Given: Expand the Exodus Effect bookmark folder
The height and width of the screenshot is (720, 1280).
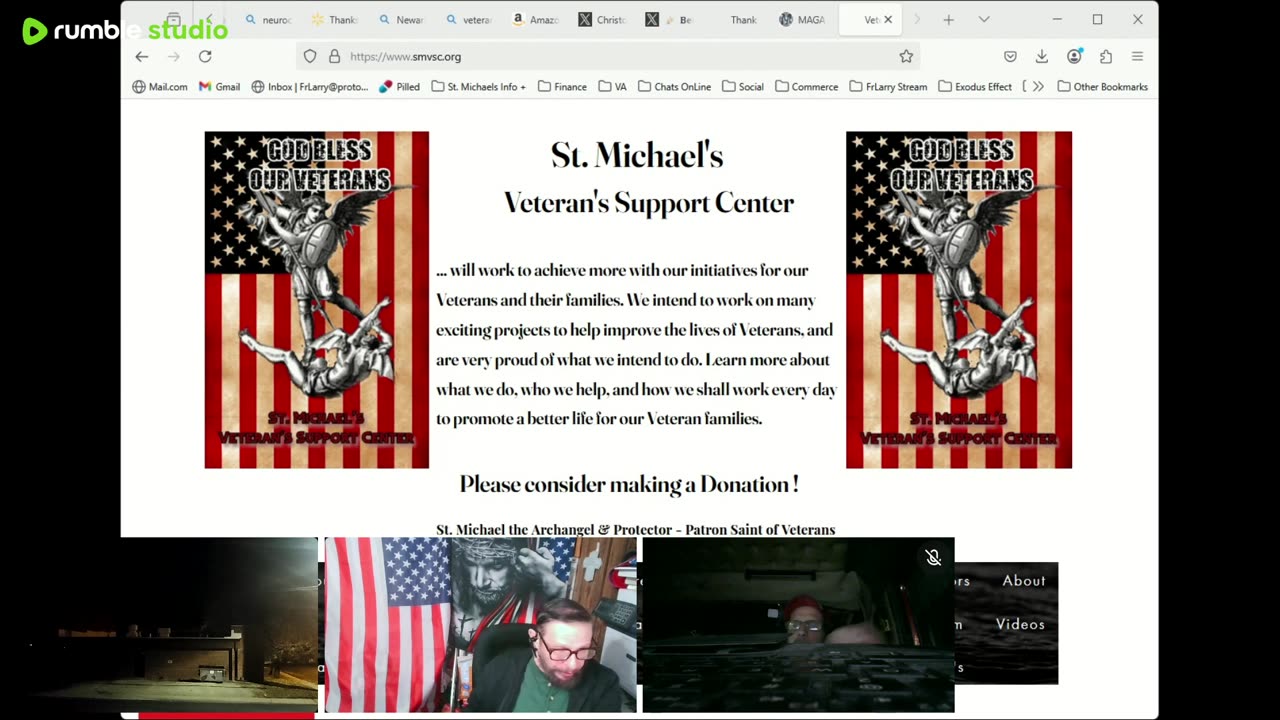Looking at the screenshot, I should (975, 87).
